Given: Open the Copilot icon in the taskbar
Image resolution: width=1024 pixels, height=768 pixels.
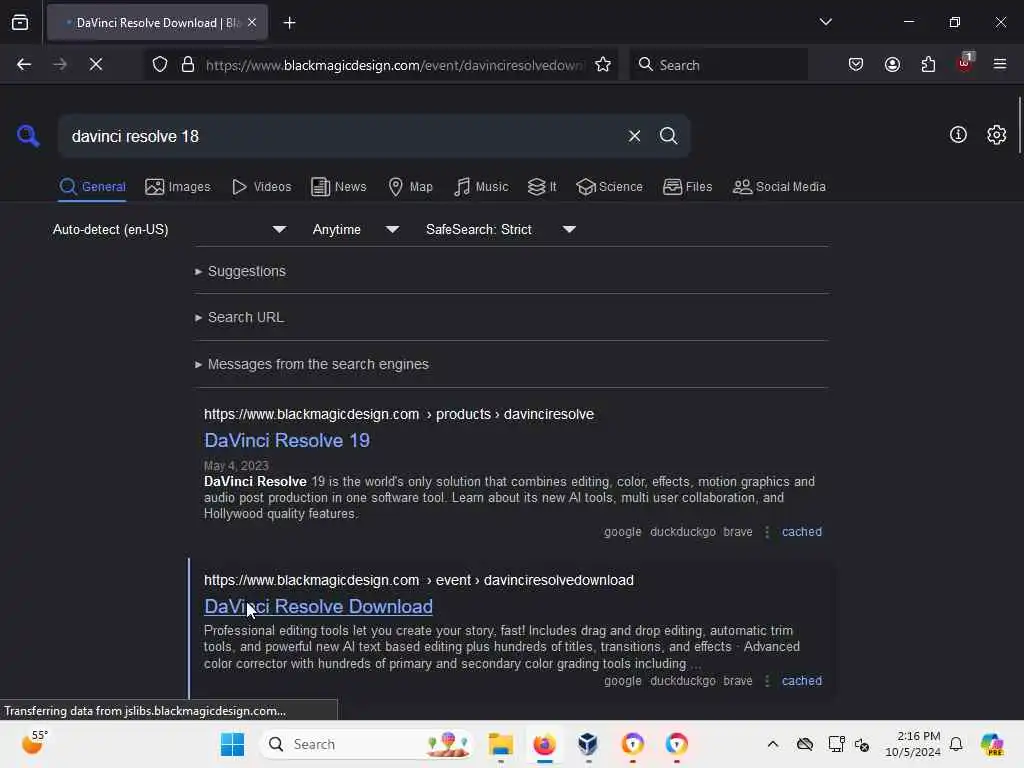Looking at the screenshot, I should (x=991, y=744).
